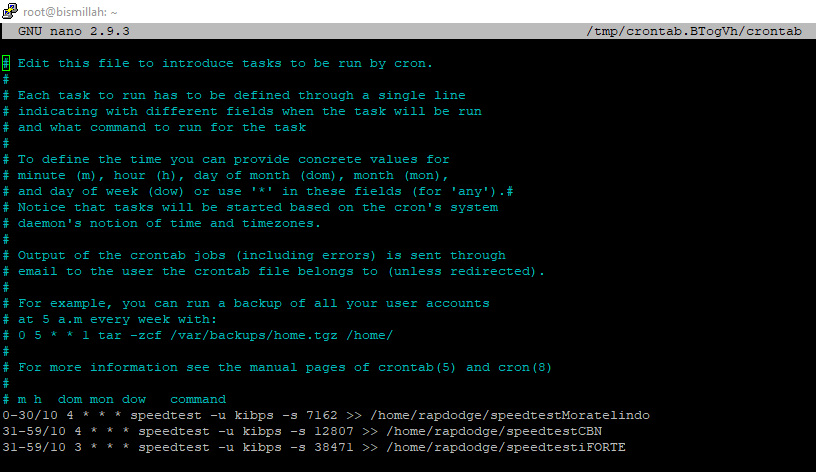Click the '(unless redirected).' text

(x=466, y=272)
